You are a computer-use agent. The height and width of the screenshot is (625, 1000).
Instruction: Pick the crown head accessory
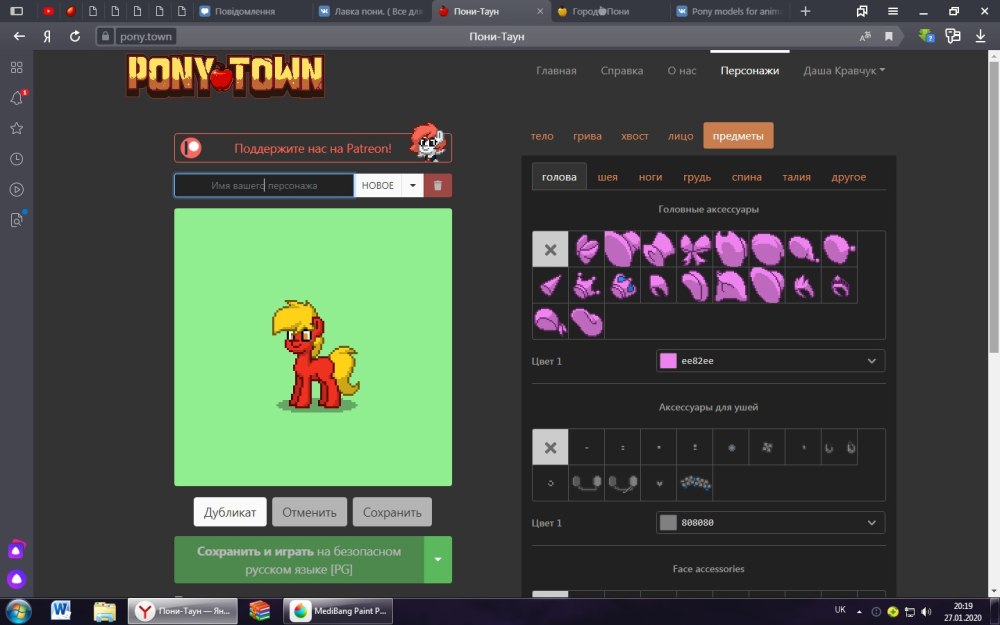point(586,286)
